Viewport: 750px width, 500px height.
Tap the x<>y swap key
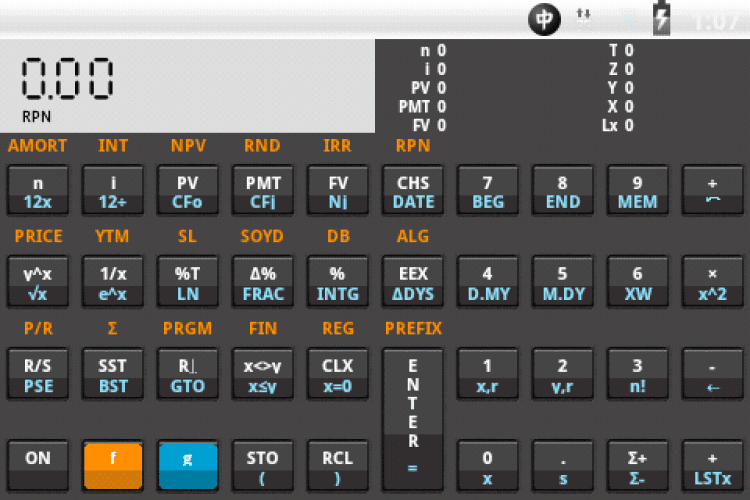[263, 374]
